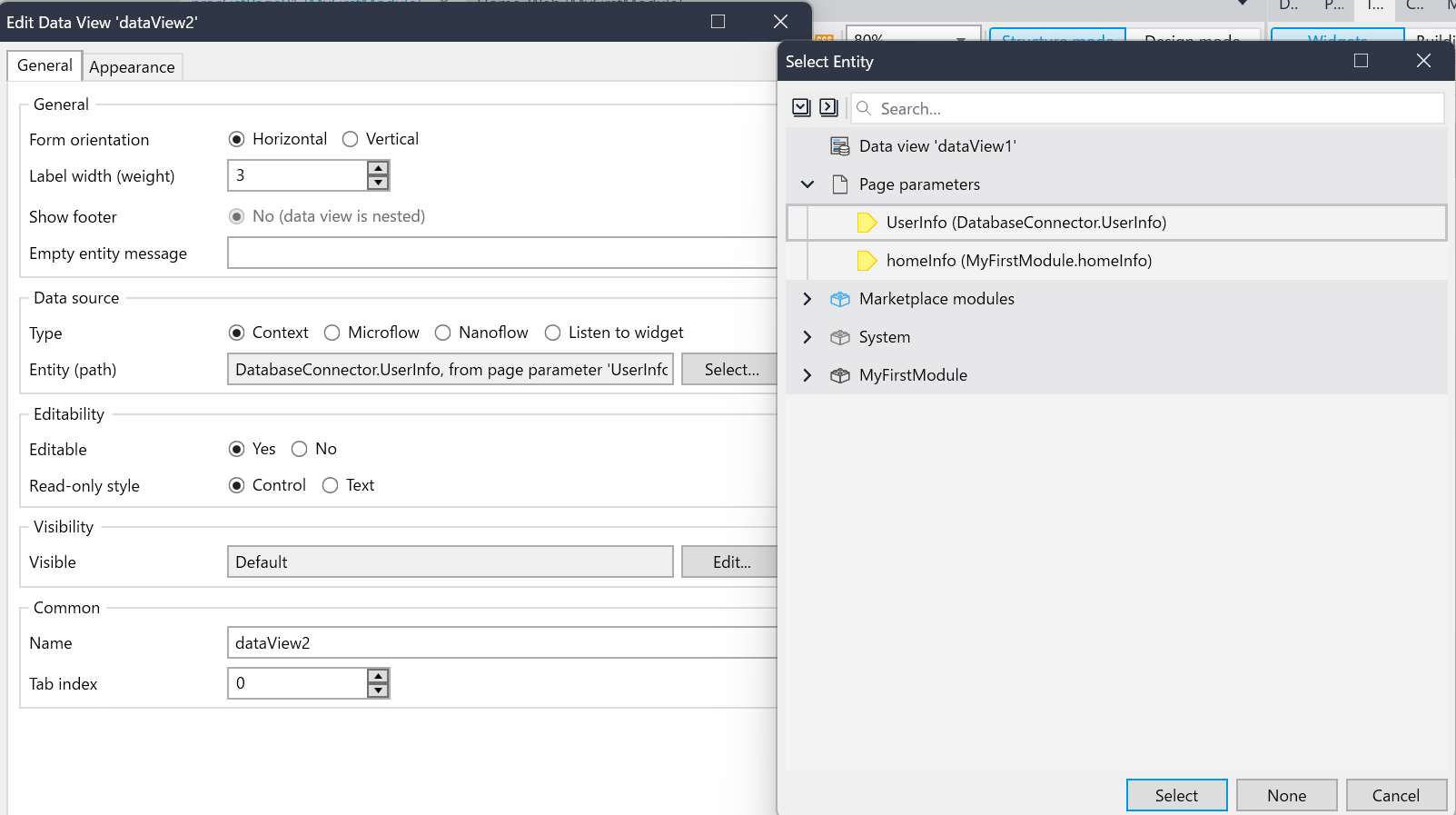Select the UserInfo parameter icon
1456x815 pixels.
867,223
